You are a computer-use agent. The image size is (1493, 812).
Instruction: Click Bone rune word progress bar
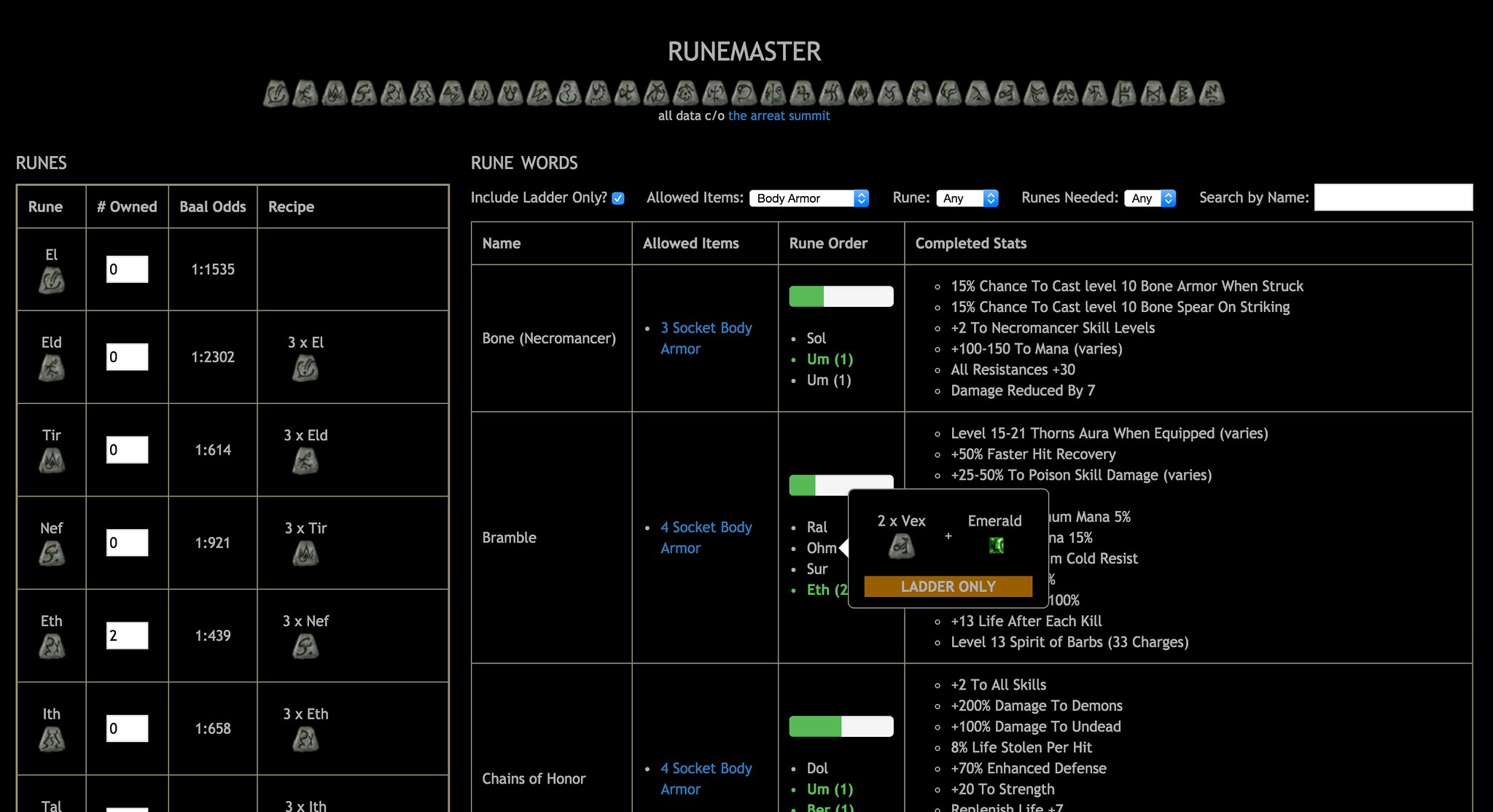(841, 296)
